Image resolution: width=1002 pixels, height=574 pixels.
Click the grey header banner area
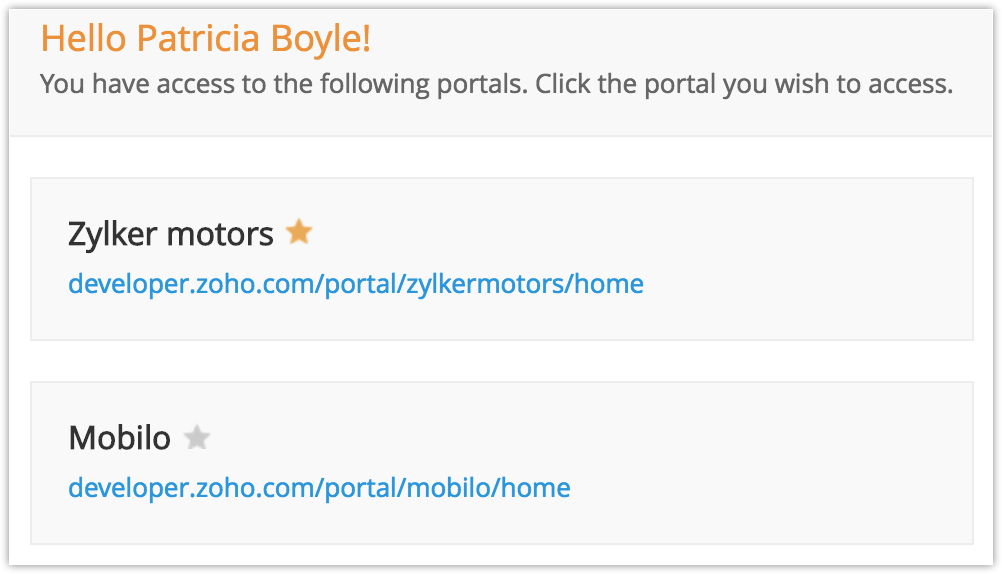[700, 40]
